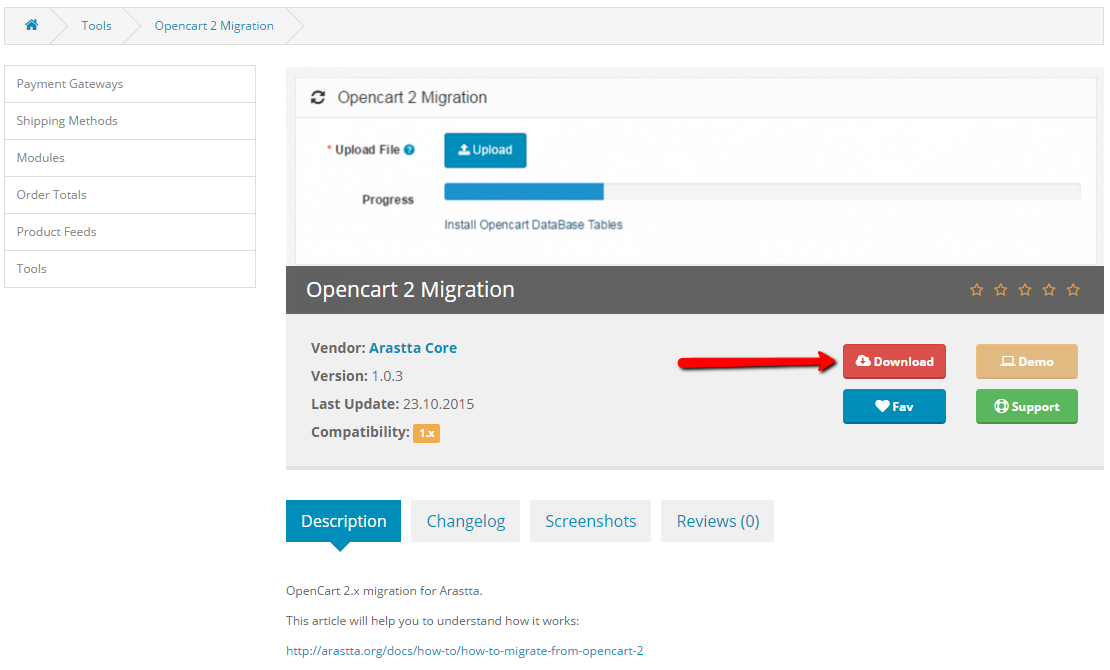1110x670 pixels.
Task: Open Tools breadcrumb link
Action: tap(96, 26)
